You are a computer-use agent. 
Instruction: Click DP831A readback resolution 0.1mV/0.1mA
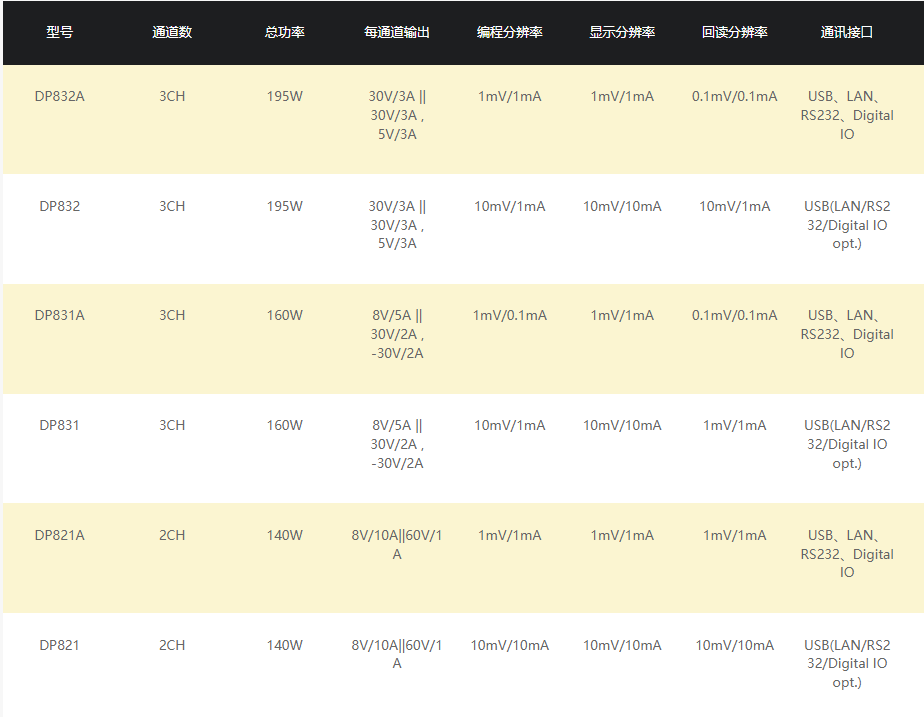pos(735,315)
